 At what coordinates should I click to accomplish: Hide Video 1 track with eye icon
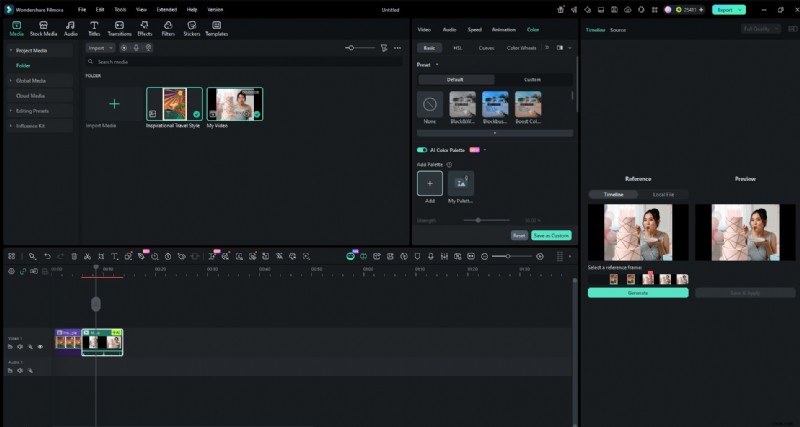40,347
